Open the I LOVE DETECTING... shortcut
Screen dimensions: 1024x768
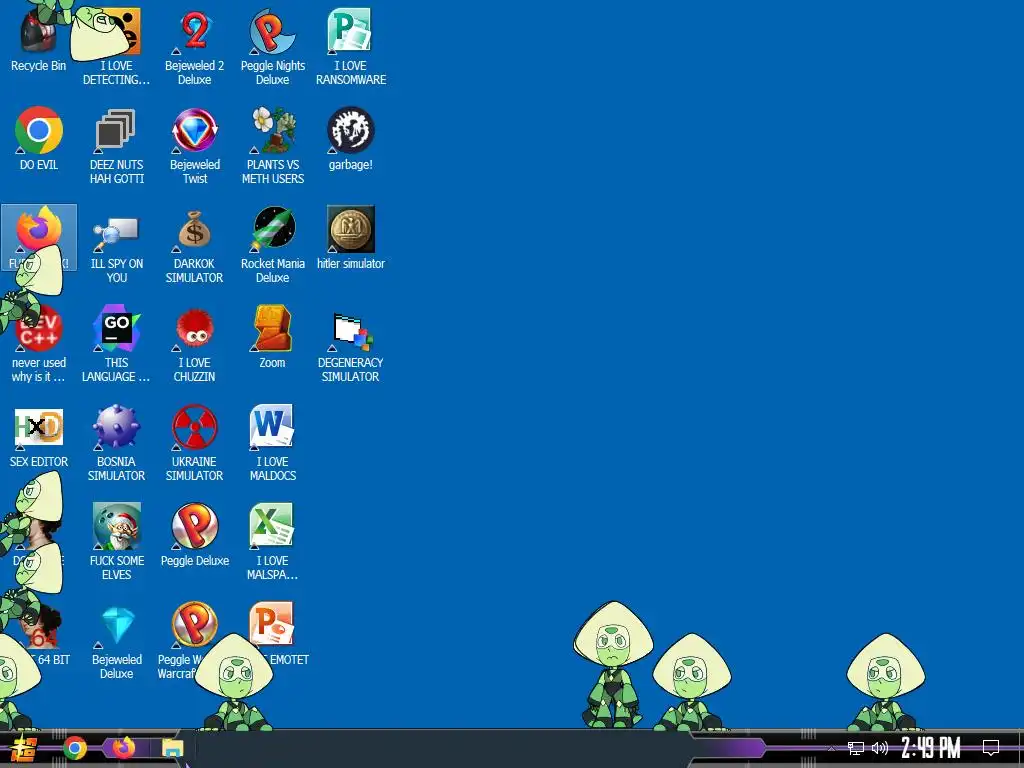(x=116, y=46)
